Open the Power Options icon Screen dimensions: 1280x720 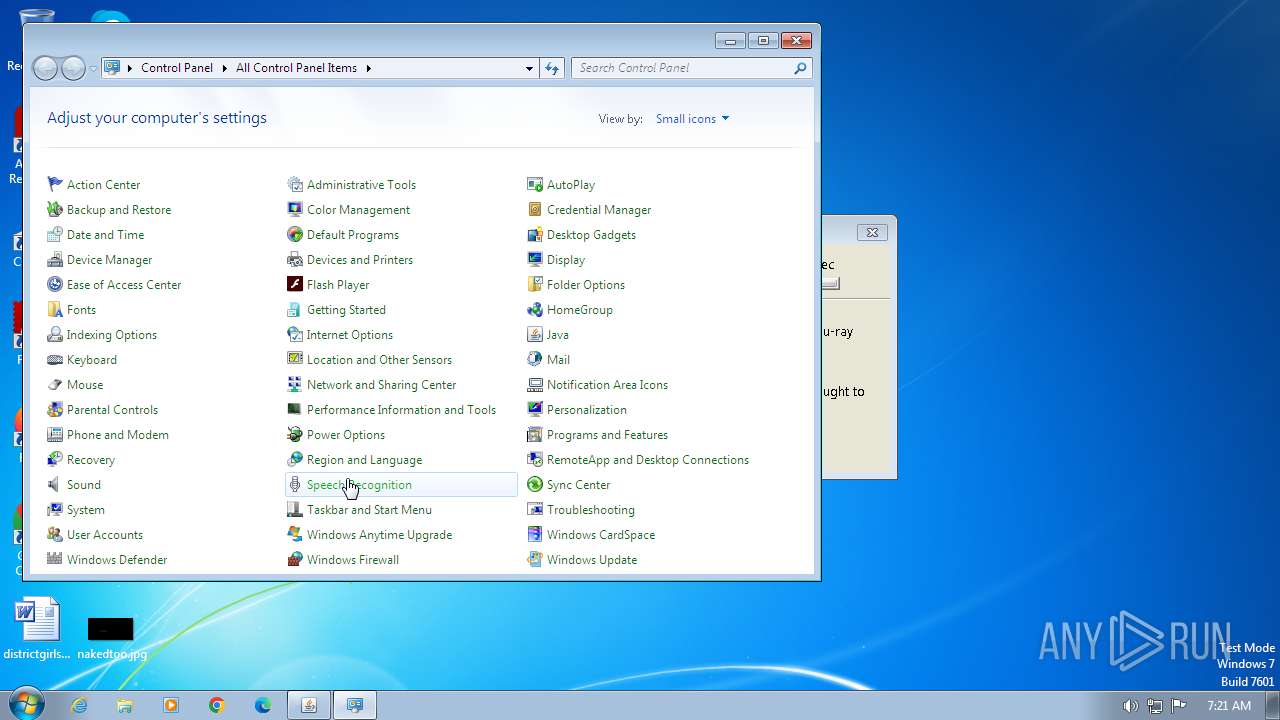point(295,434)
